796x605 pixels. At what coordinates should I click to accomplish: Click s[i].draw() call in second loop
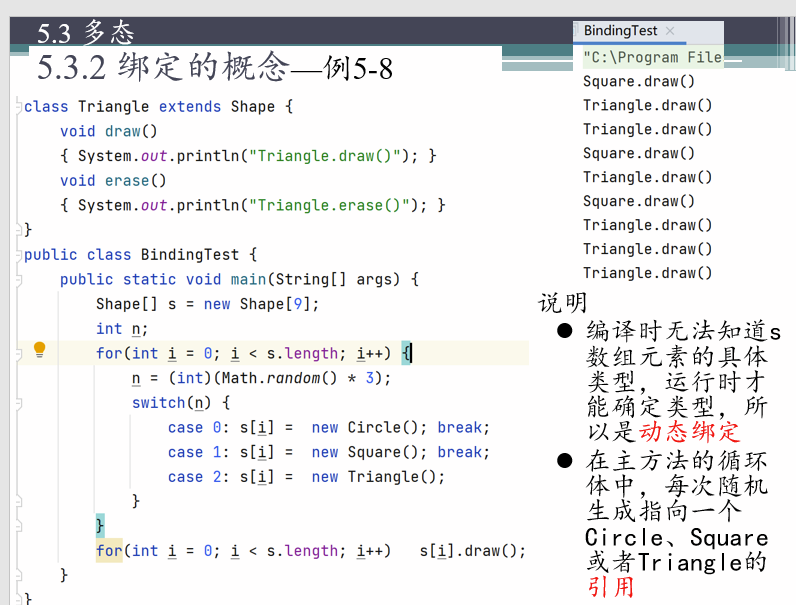coord(468,551)
